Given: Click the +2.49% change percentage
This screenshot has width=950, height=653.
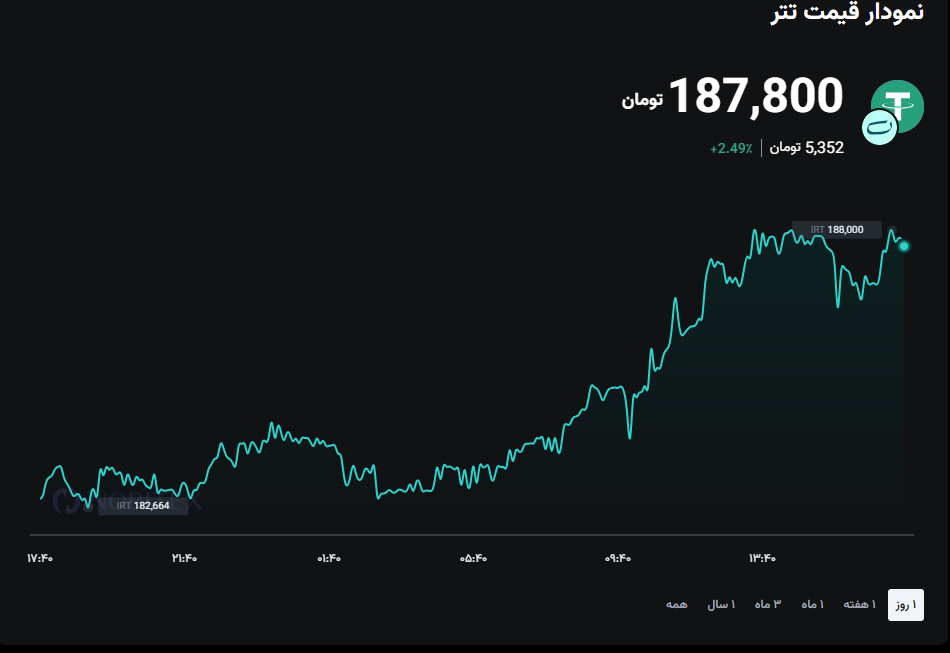Looking at the screenshot, I should pos(731,148).
